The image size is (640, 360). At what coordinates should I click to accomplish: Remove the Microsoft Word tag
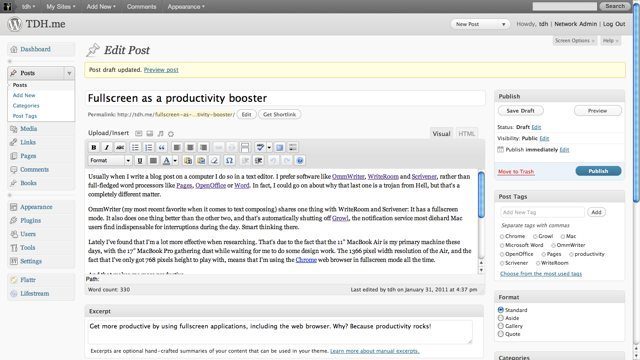pos(502,245)
